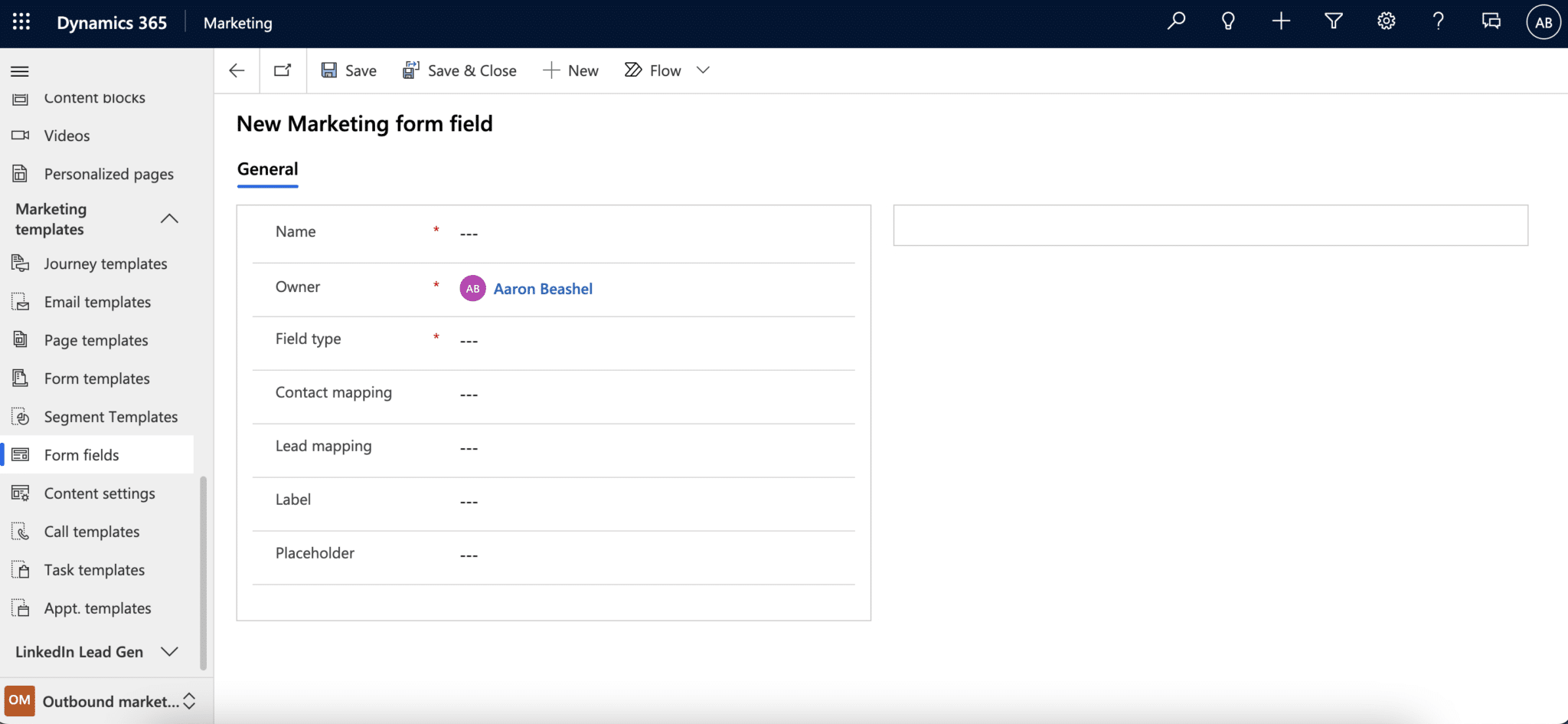Collapse the Marketing templates section
Screen dimensions: 1568x724
click(169, 218)
